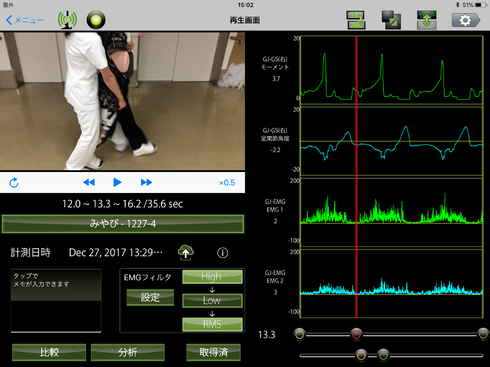Open EMG filter 設定 button
Screen dimensions: 490x367
pos(150,297)
